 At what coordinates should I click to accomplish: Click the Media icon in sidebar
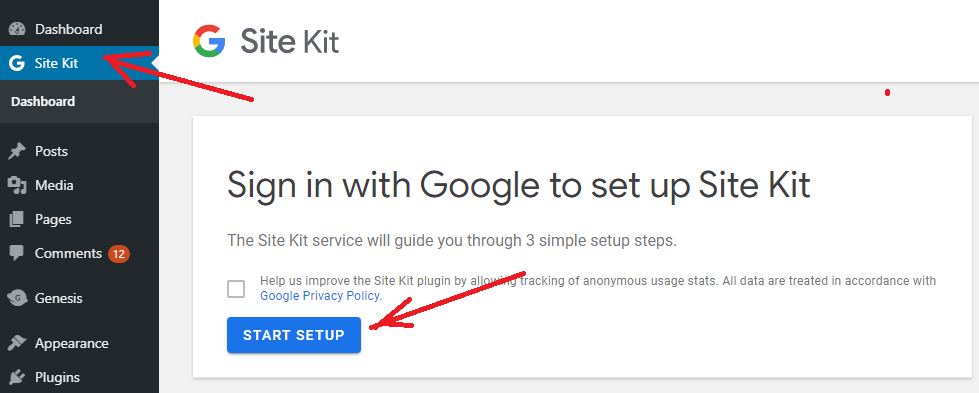coord(17,185)
